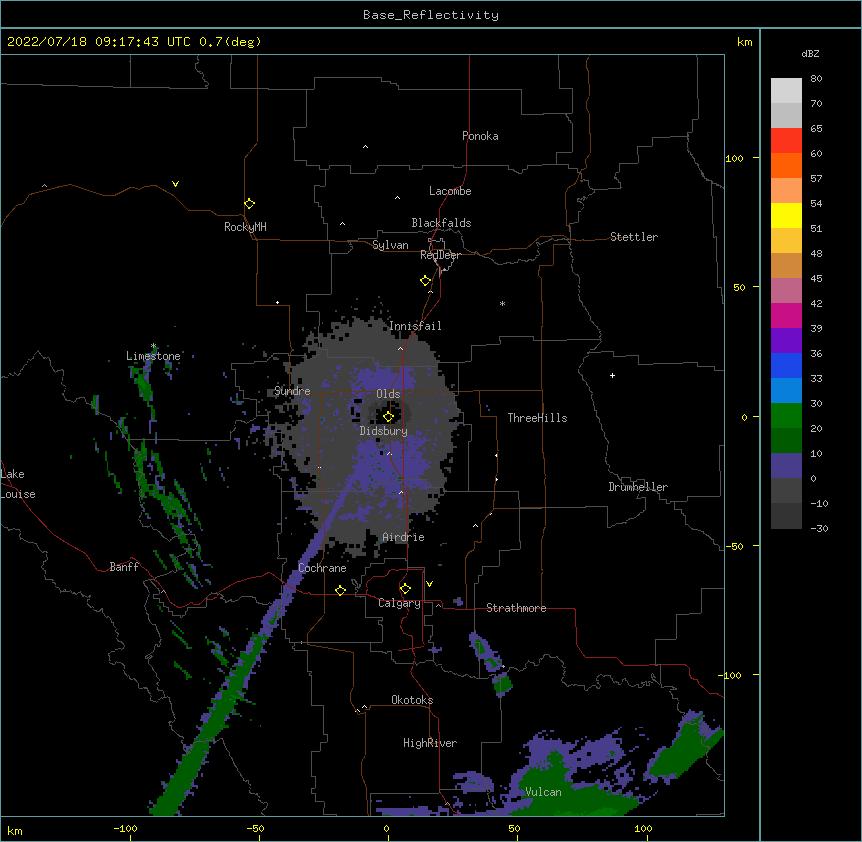862x842 pixels.
Task: Click the Strathmore label
Action: tap(516, 608)
